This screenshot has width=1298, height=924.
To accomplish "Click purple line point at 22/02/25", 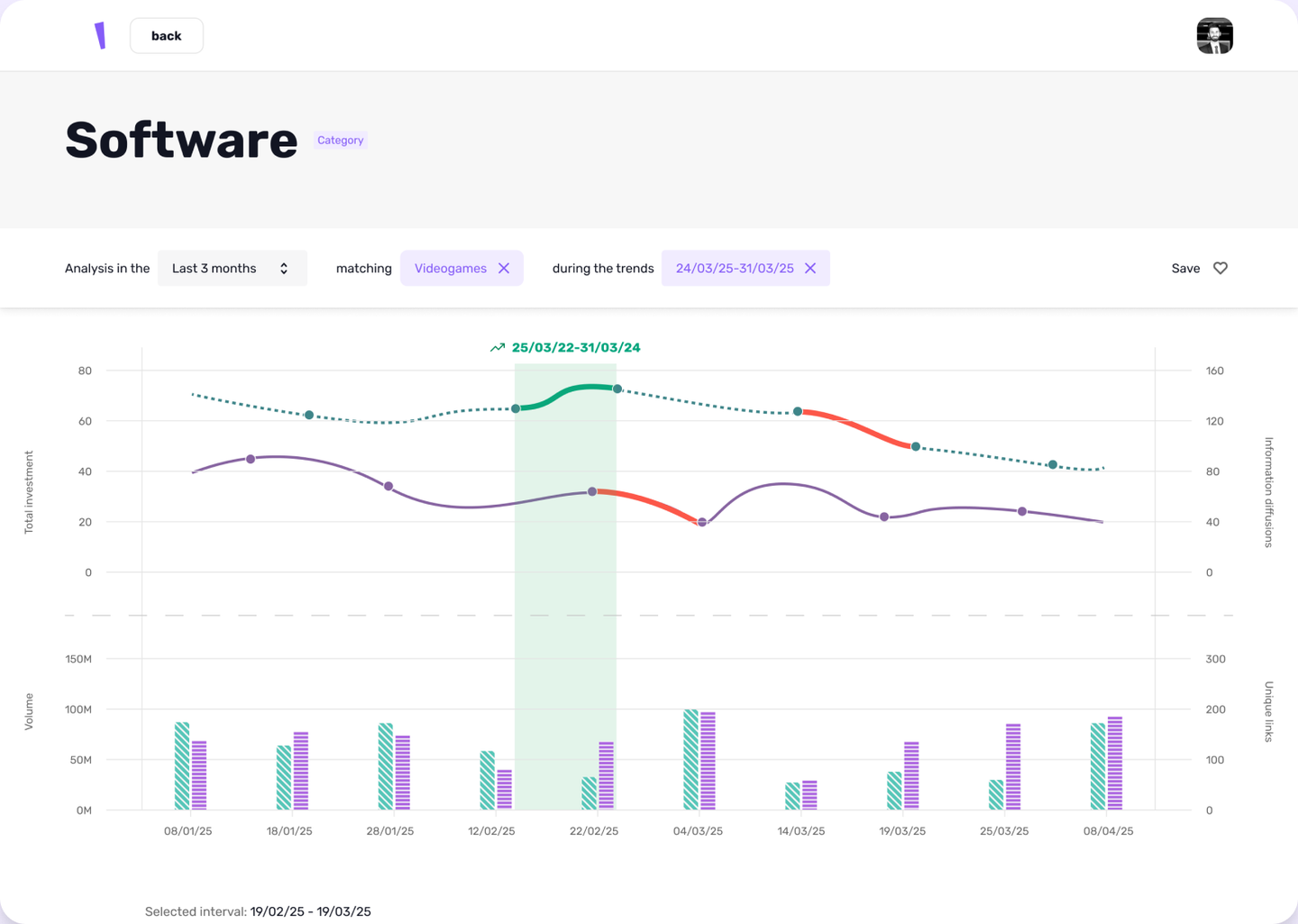I will click(592, 492).
